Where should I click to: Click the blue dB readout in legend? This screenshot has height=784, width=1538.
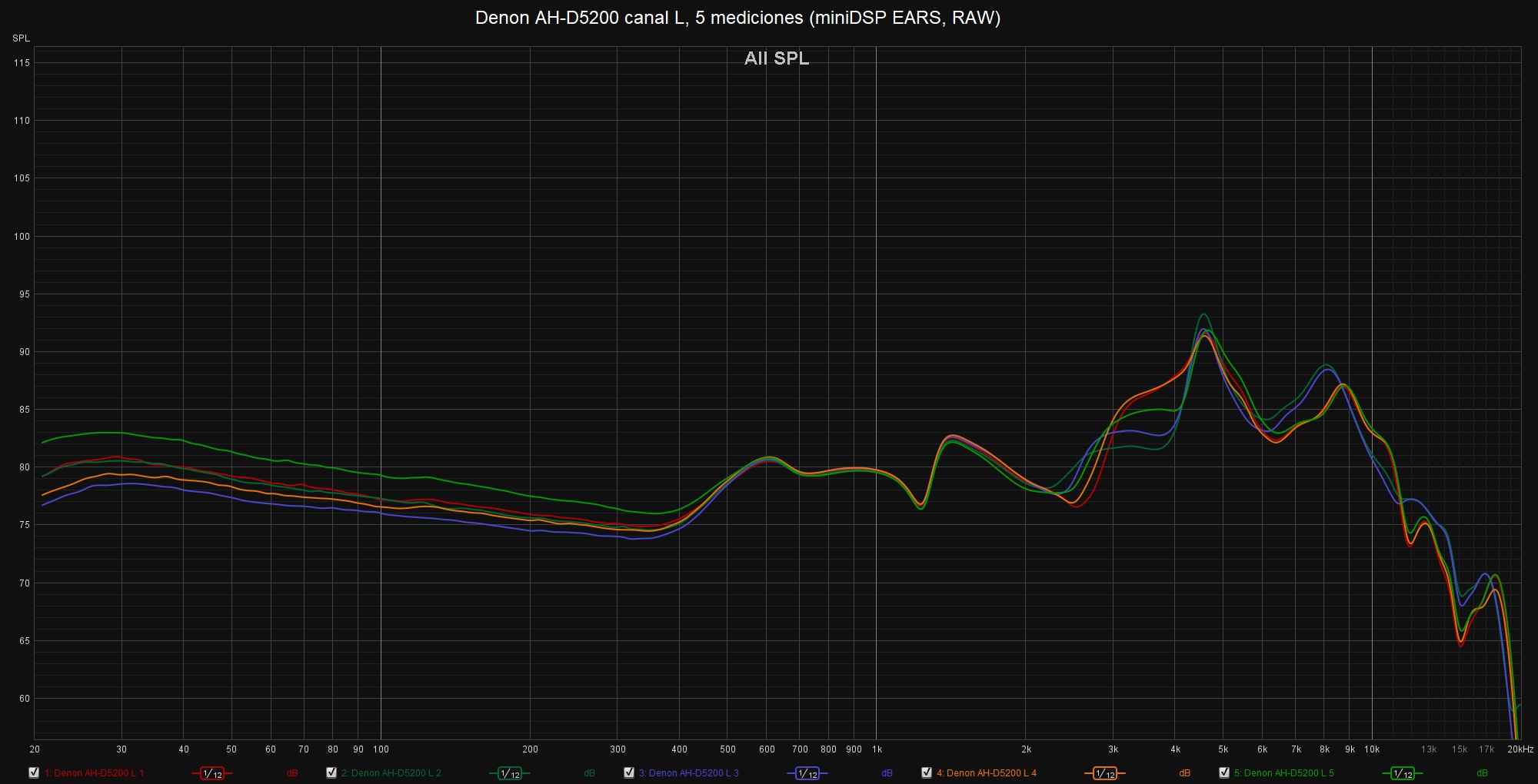(887, 773)
